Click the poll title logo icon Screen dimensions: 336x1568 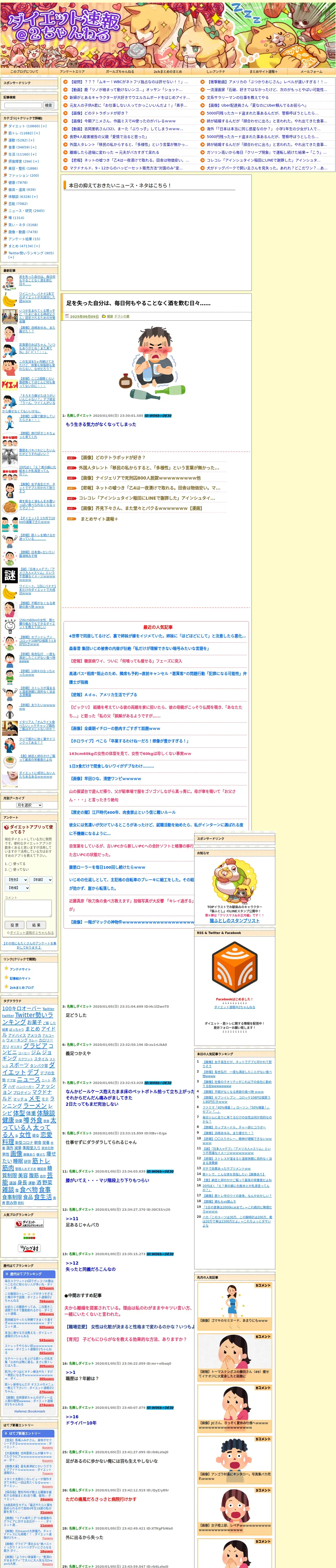[x=7, y=827]
